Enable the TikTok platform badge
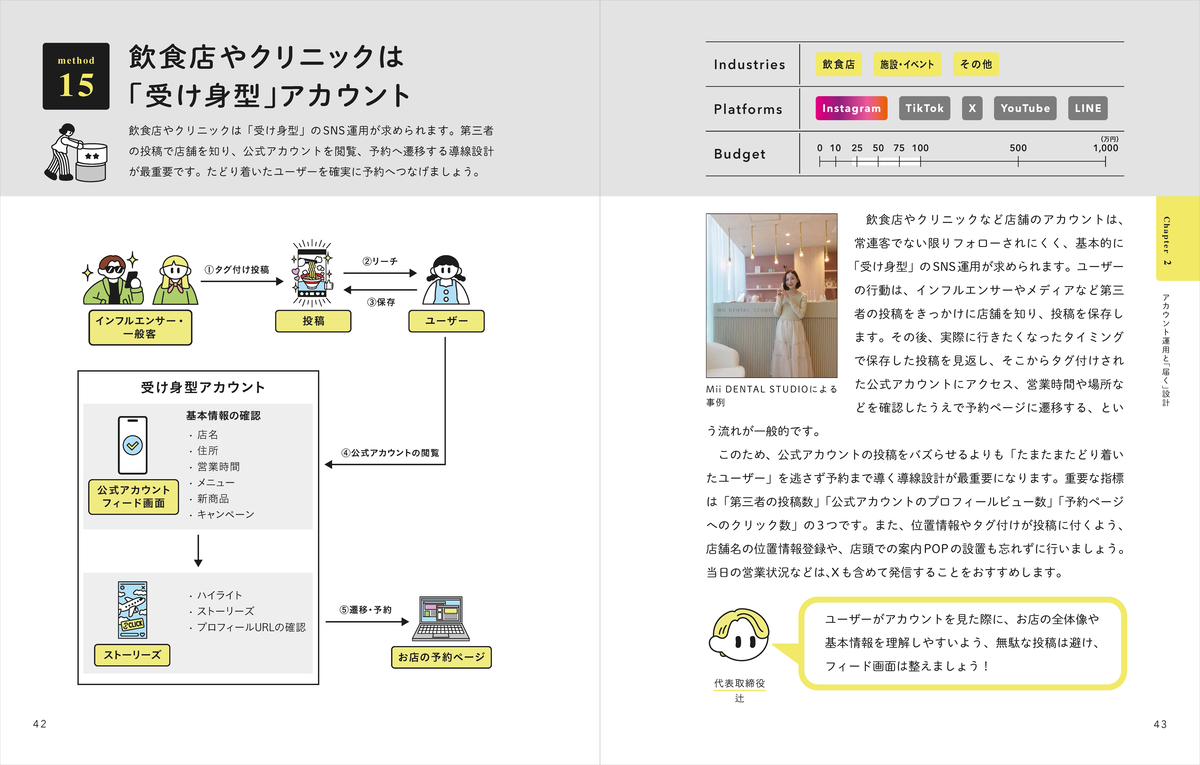 point(924,108)
